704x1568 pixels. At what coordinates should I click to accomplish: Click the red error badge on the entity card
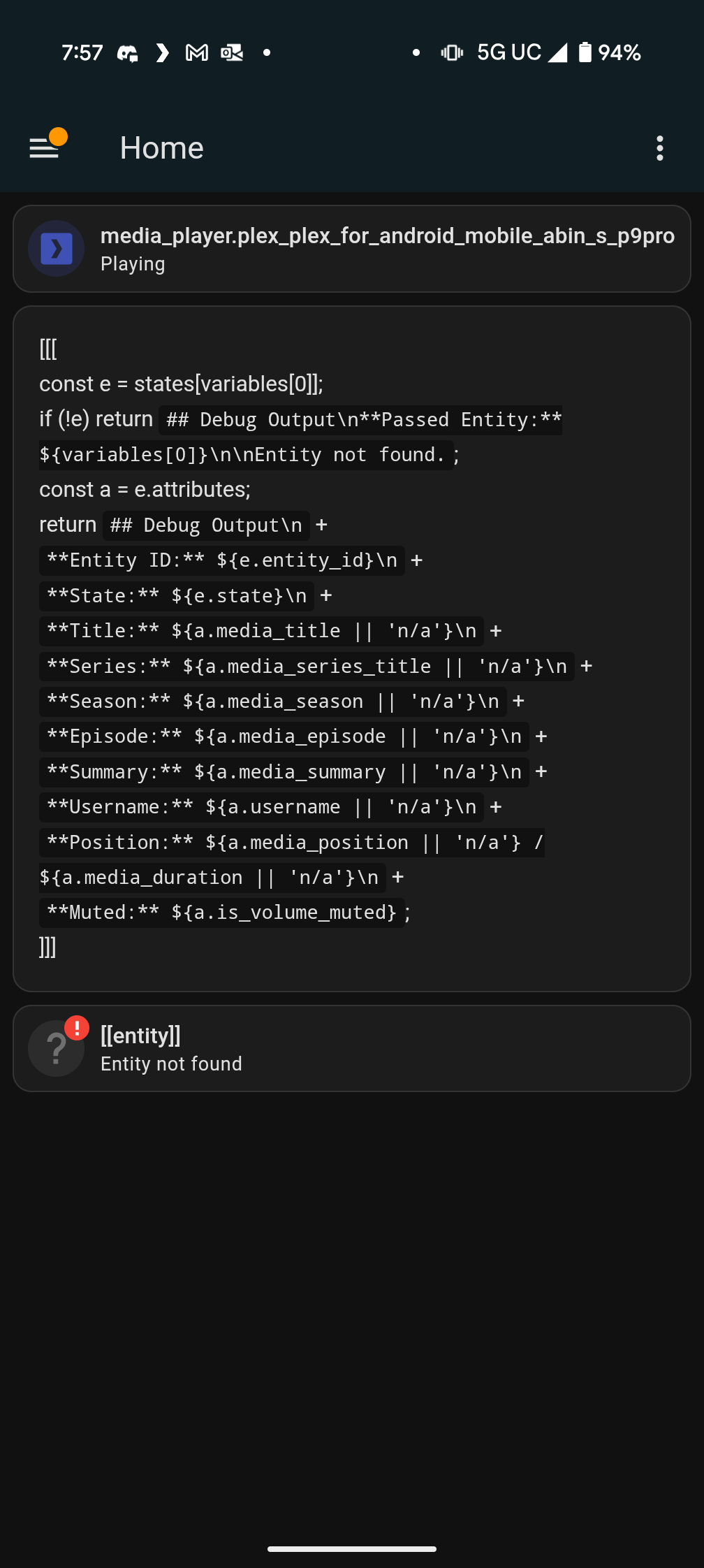(x=77, y=1028)
